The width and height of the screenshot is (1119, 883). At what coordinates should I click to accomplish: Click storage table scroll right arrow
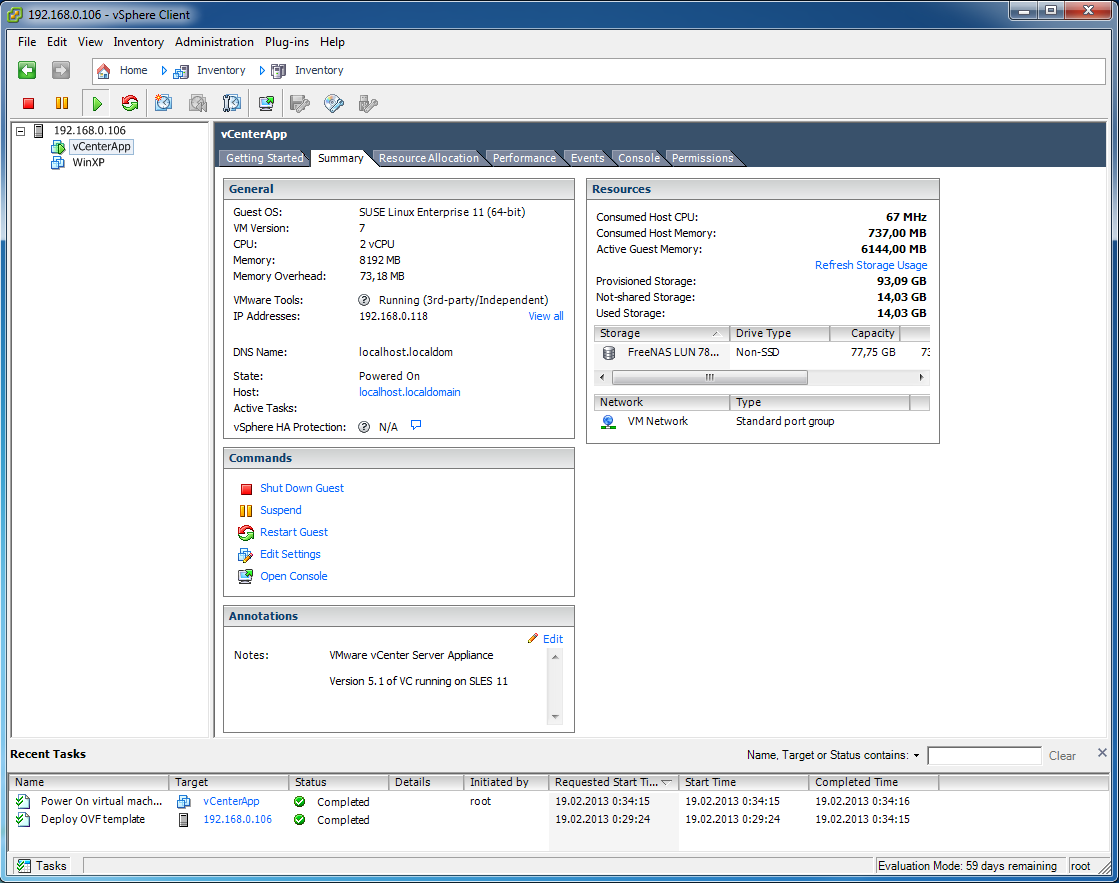tap(921, 378)
